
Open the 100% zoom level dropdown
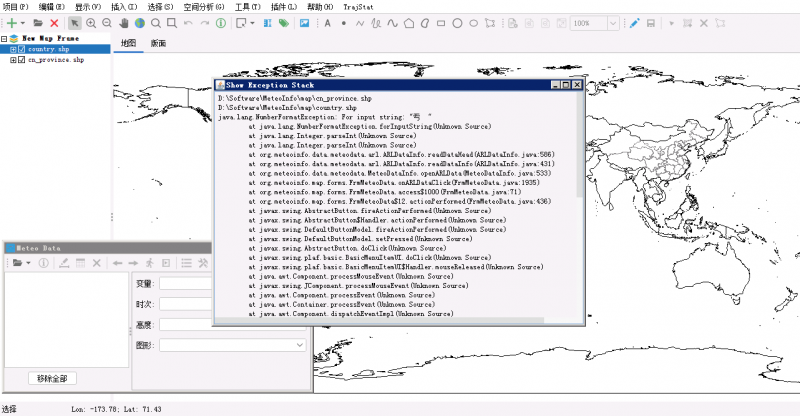point(612,22)
